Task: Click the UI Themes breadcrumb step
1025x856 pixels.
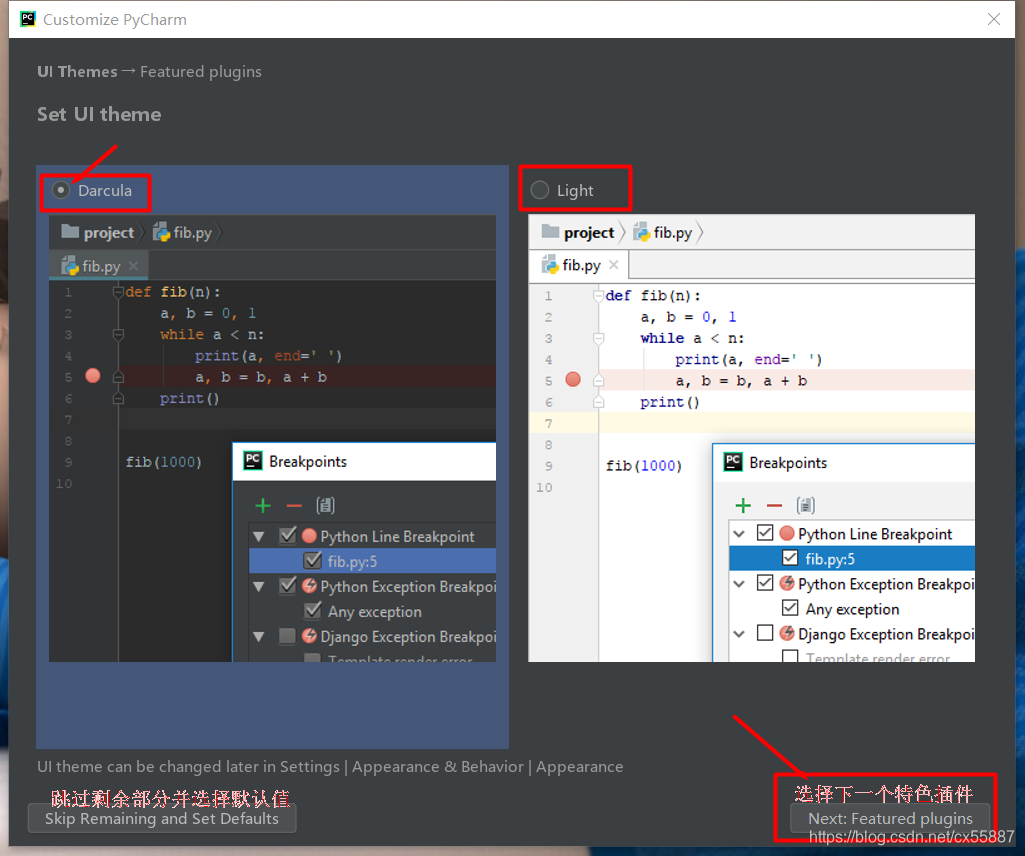Action: click(77, 72)
